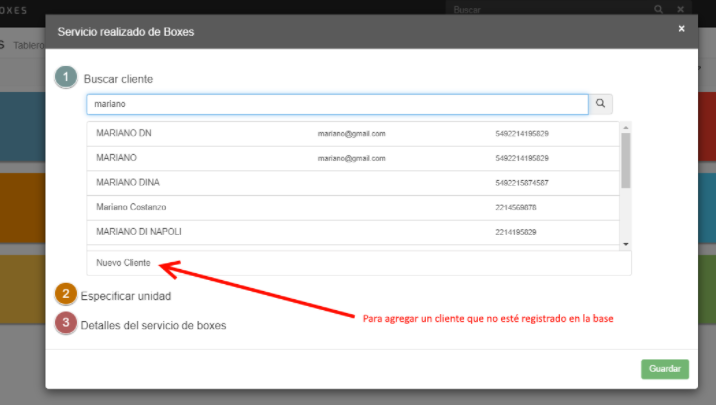
Task: Click the client results scrollbar thumb
Action: click(x=626, y=161)
